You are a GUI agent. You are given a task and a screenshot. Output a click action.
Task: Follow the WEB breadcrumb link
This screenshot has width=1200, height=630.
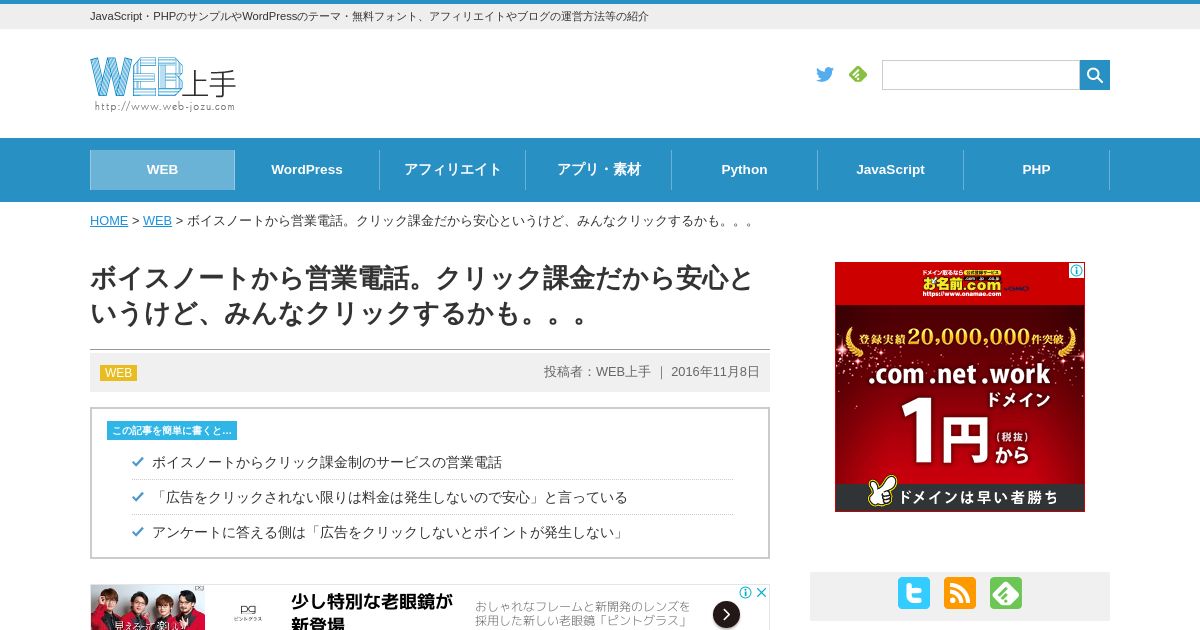click(157, 221)
